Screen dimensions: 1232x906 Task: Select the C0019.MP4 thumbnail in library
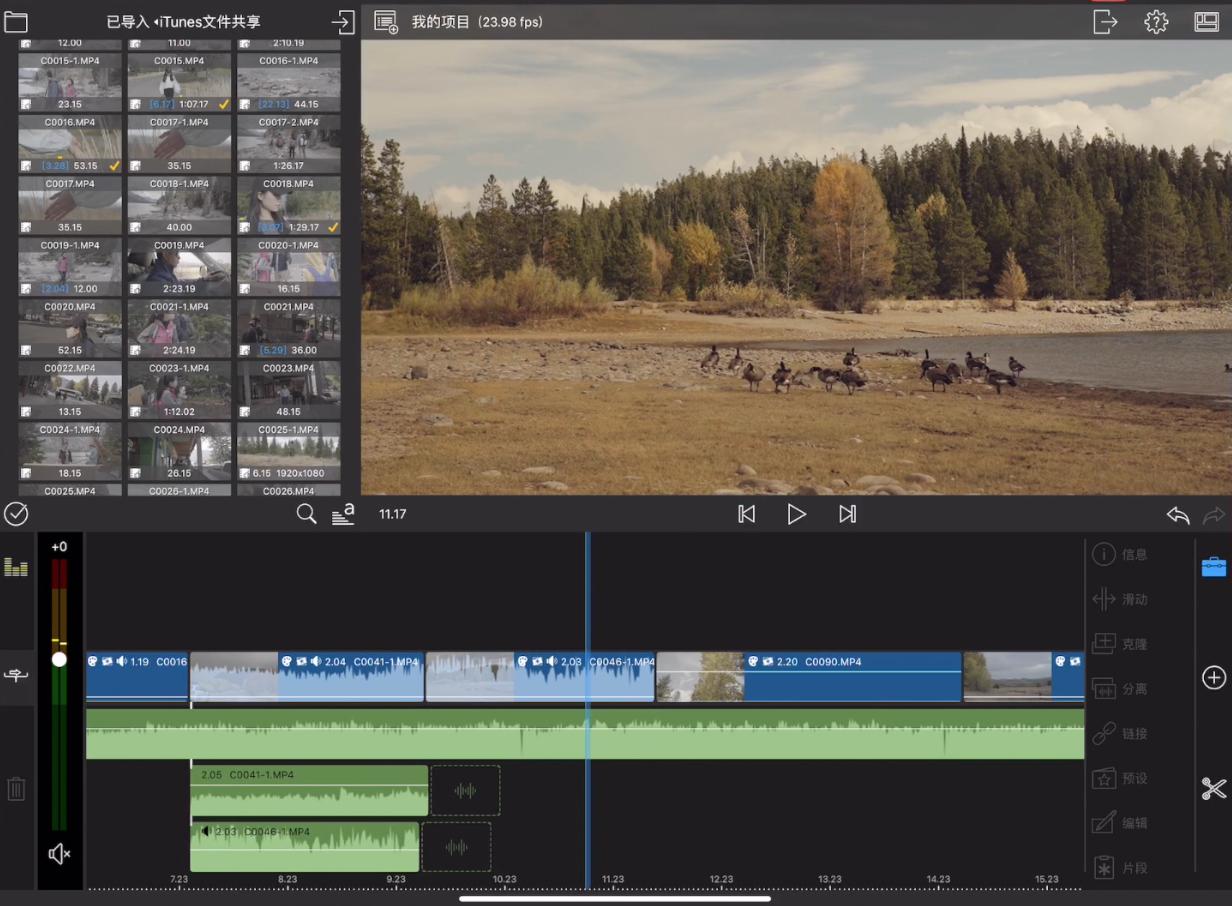tap(179, 267)
